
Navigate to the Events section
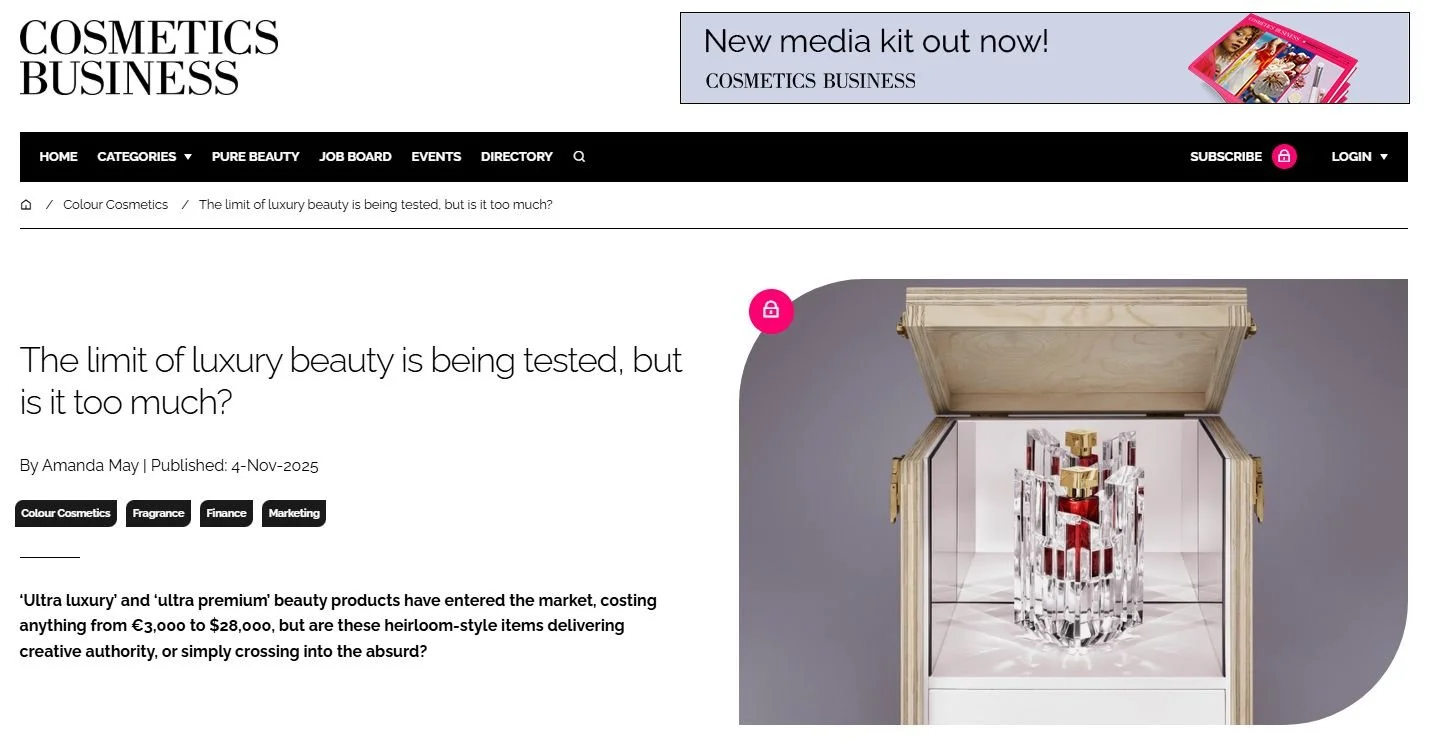point(436,157)
